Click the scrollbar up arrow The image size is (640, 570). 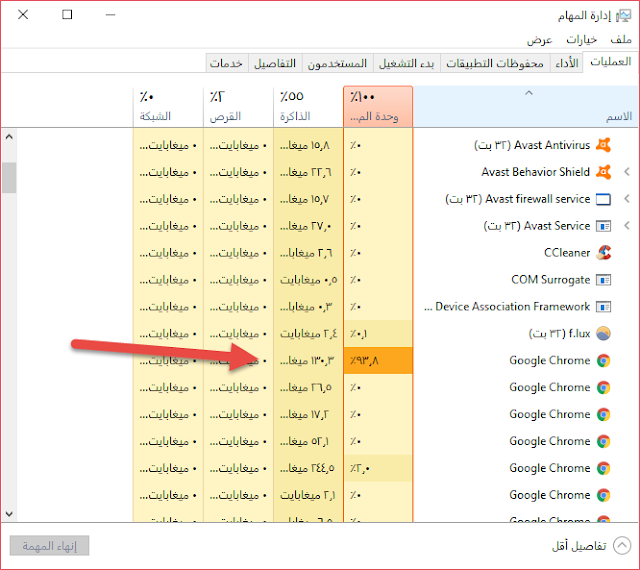point(9,137)
